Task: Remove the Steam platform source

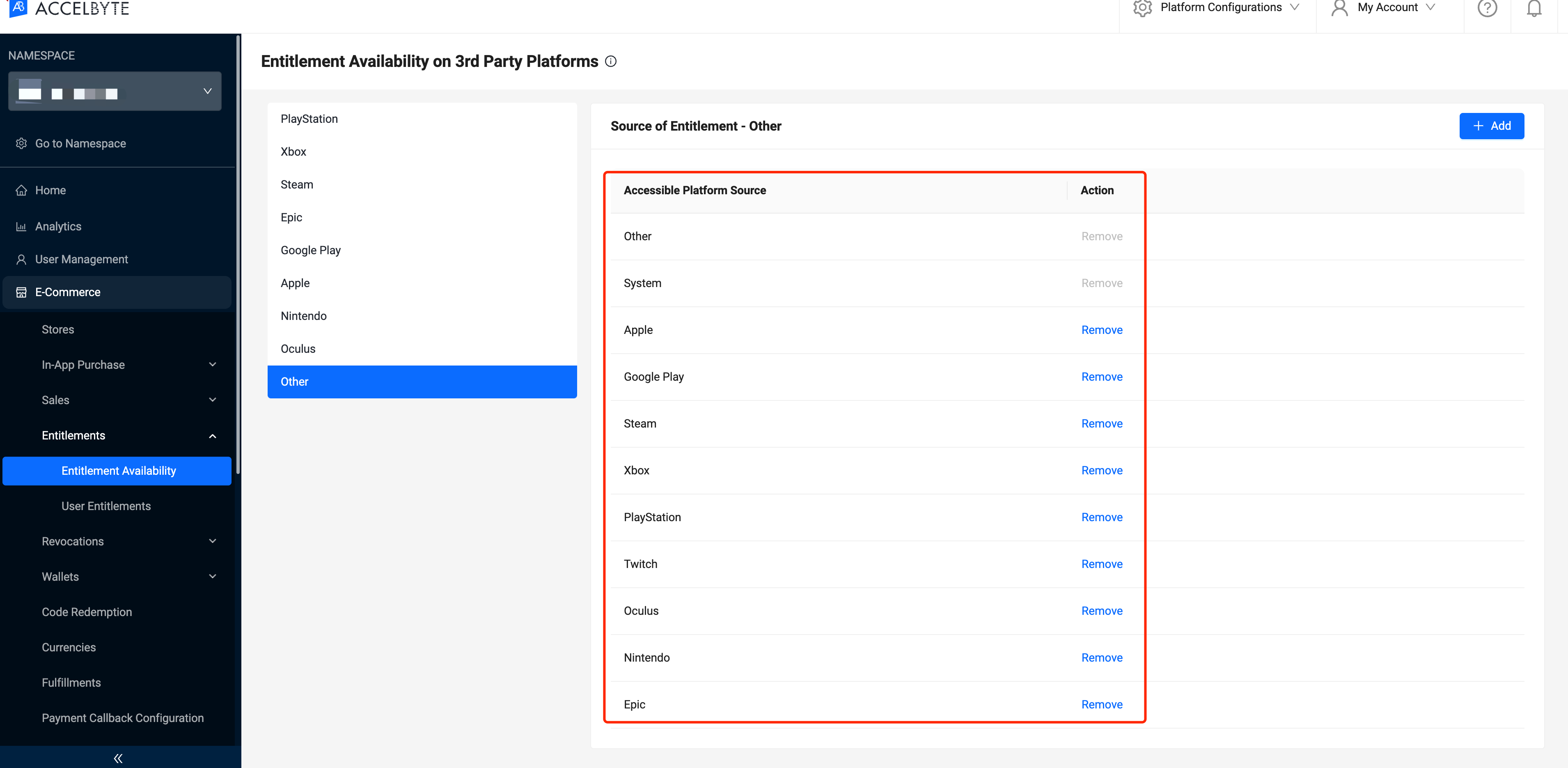Action: [x=1102, y=424]
